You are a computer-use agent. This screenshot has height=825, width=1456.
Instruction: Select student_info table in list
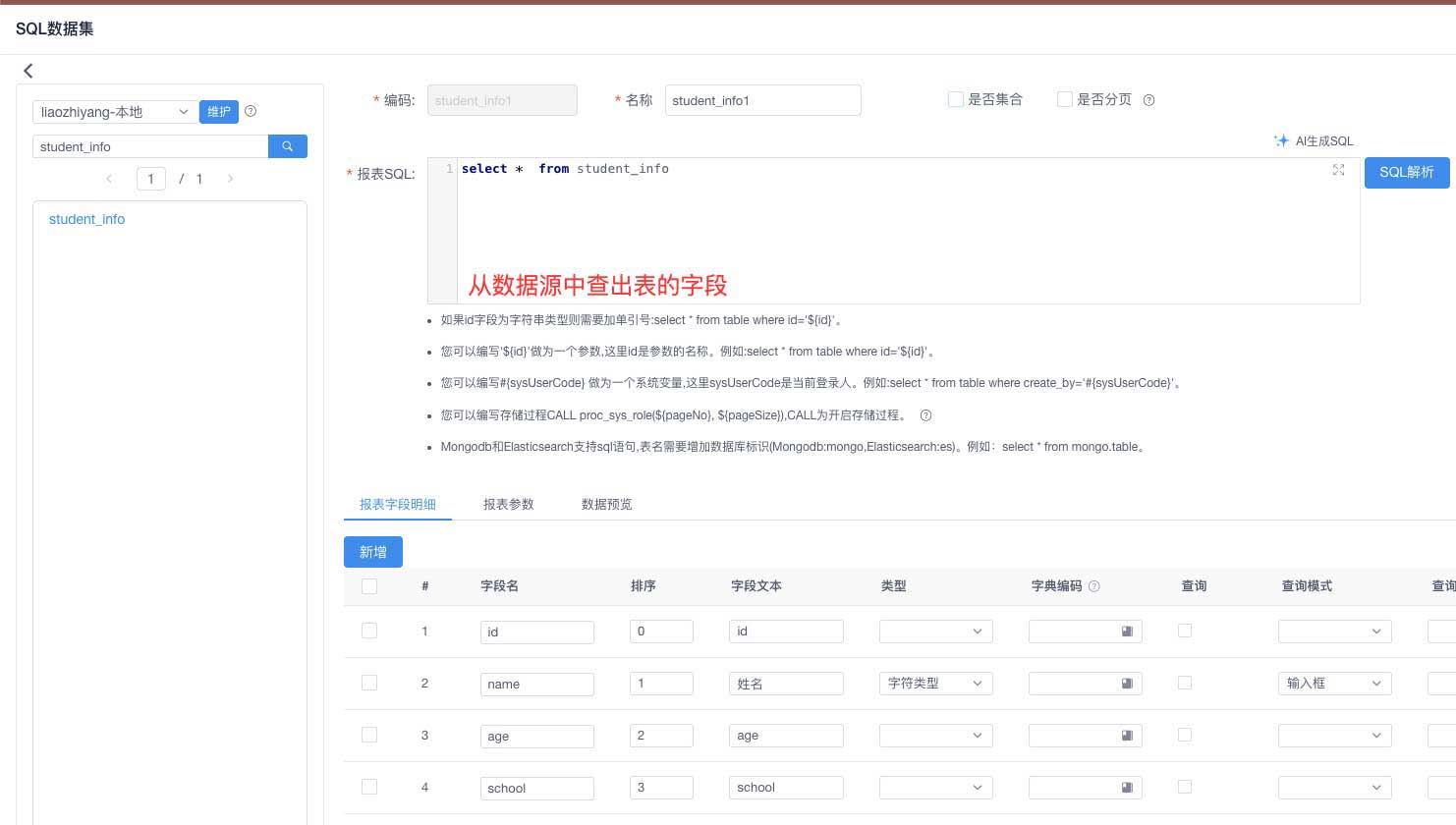[87, 219]
